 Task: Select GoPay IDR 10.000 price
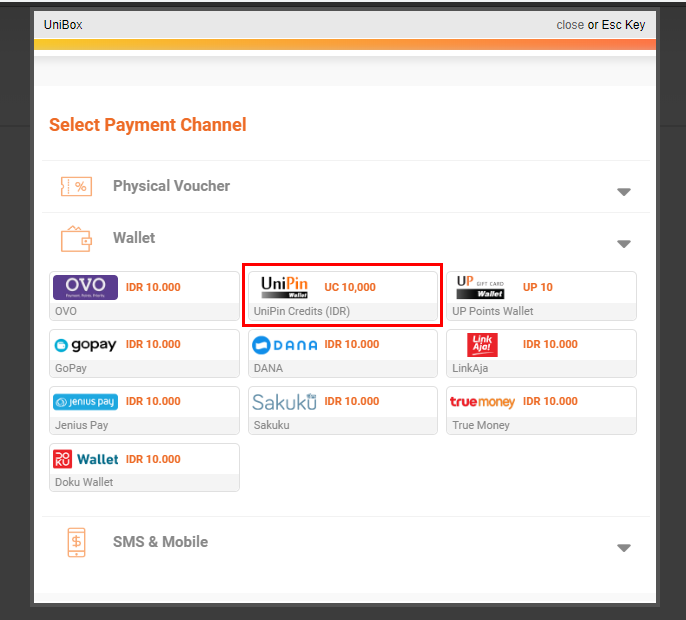coord(153,344)
